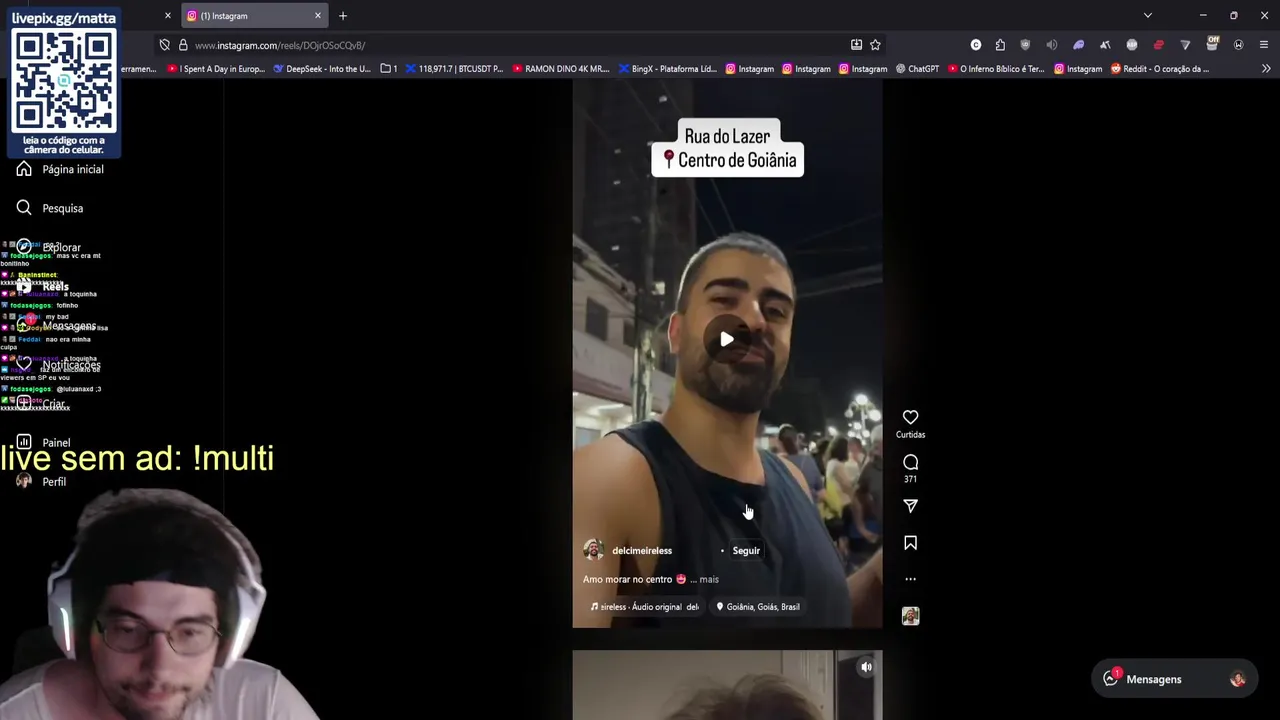Open the Áudio original audio link
The width and height of the screenshot is (1280, 720).
click(x=645, y=607)
